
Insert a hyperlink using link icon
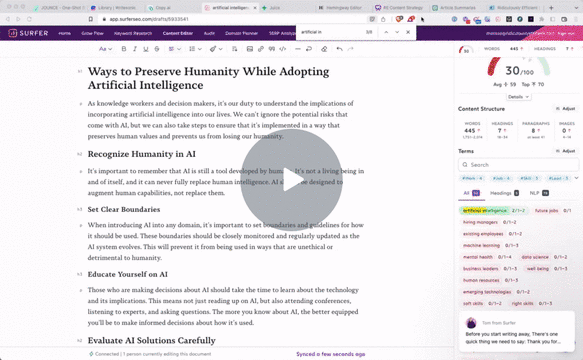(x=261, y=49)
